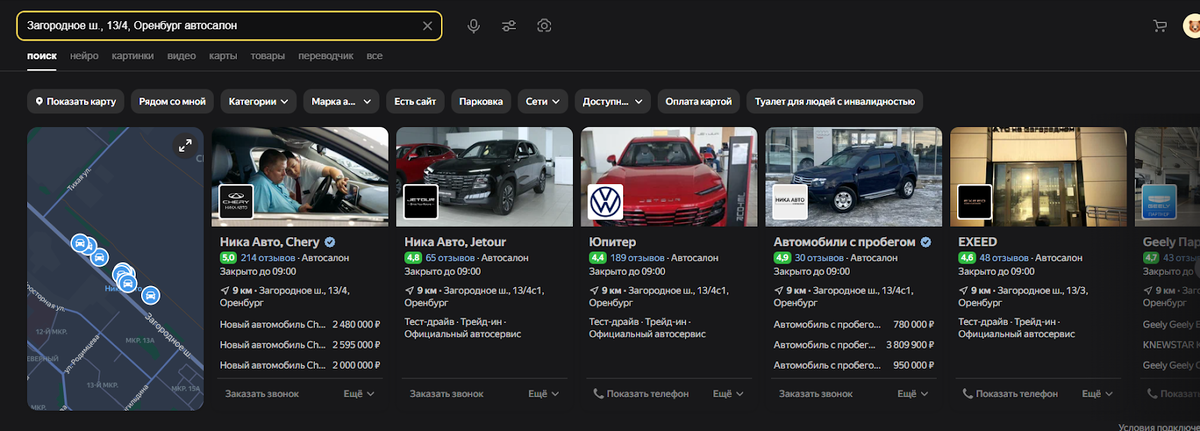Toggle the Парковка filter
This screenshot has width=1200, height=431.
(481, 101)
